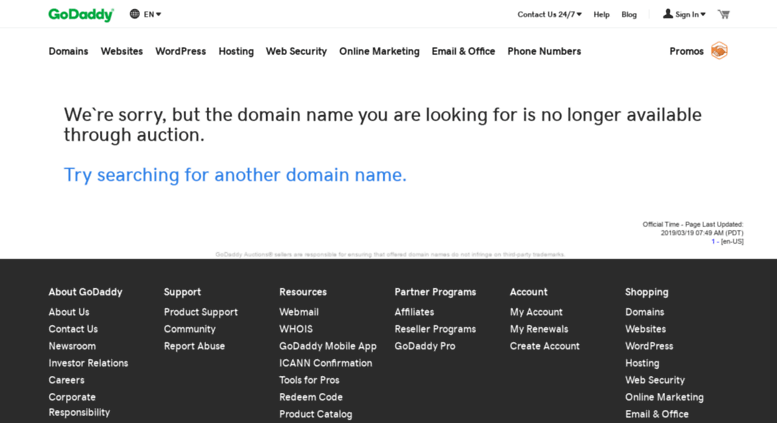Image resolution: width=777 pixels, height=423 pixels.
Task: Open Affiliates footer link
Action: (414, 312)
